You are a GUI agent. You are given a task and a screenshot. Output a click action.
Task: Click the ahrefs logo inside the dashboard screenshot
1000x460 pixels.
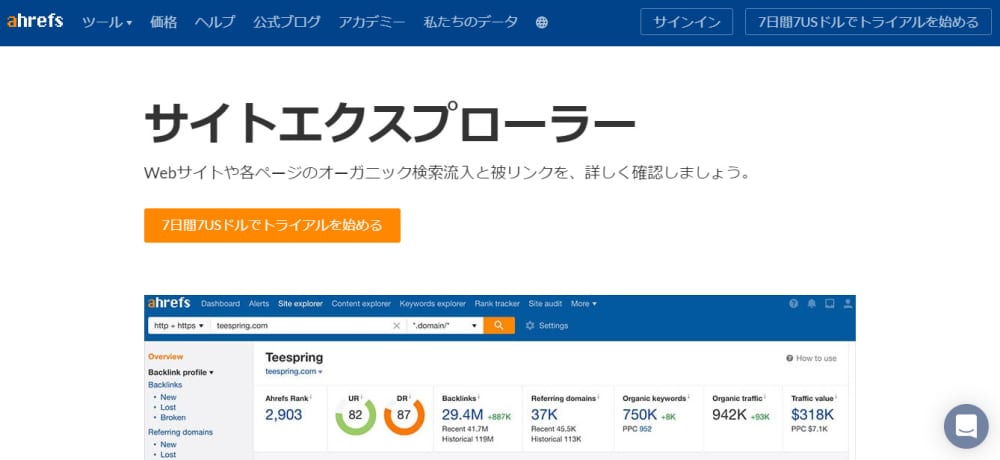pyautogui.click(x=169, y=303)
